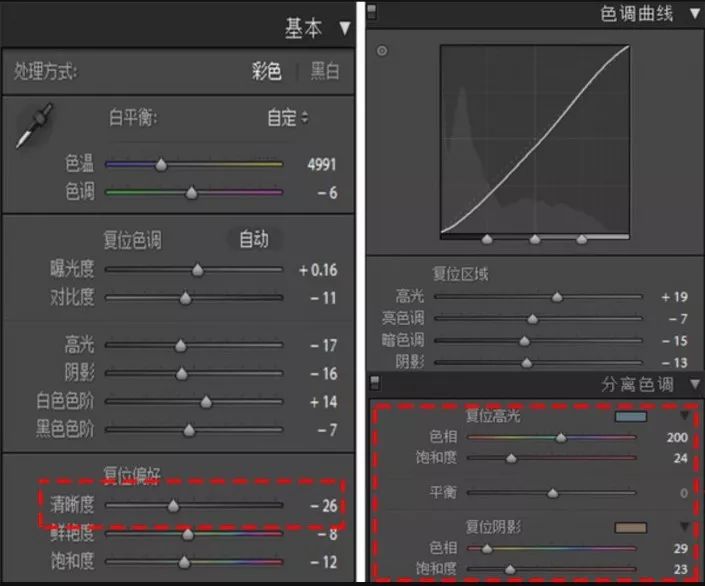Screen dimensions: 705x586
Task: Click the 亮色调 slider handle
Action: pyautogui.click(x=533, y=319)
